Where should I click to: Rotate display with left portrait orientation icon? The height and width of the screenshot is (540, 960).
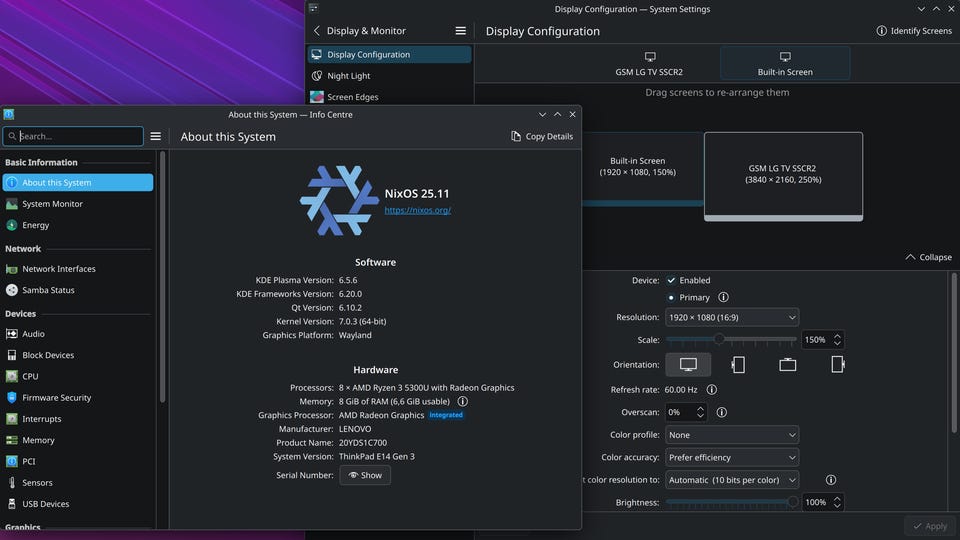pyautogui.click(x=738, y=364)
